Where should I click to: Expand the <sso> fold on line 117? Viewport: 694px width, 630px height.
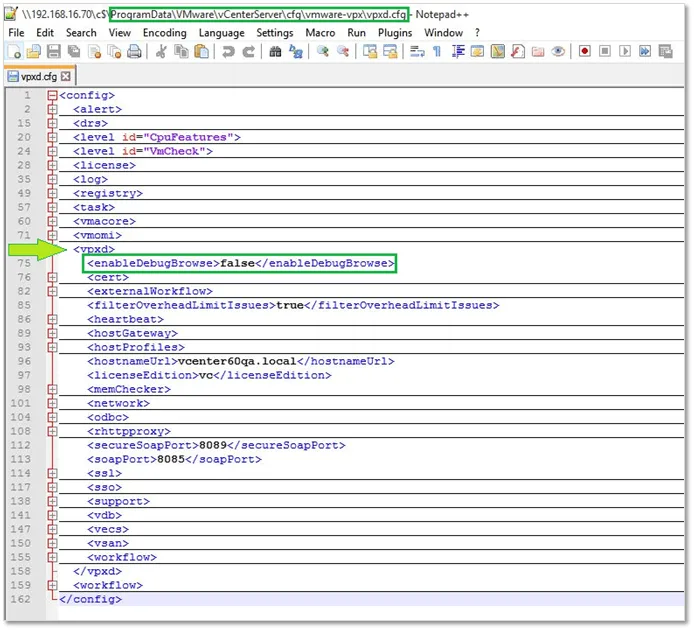point(52,487)
